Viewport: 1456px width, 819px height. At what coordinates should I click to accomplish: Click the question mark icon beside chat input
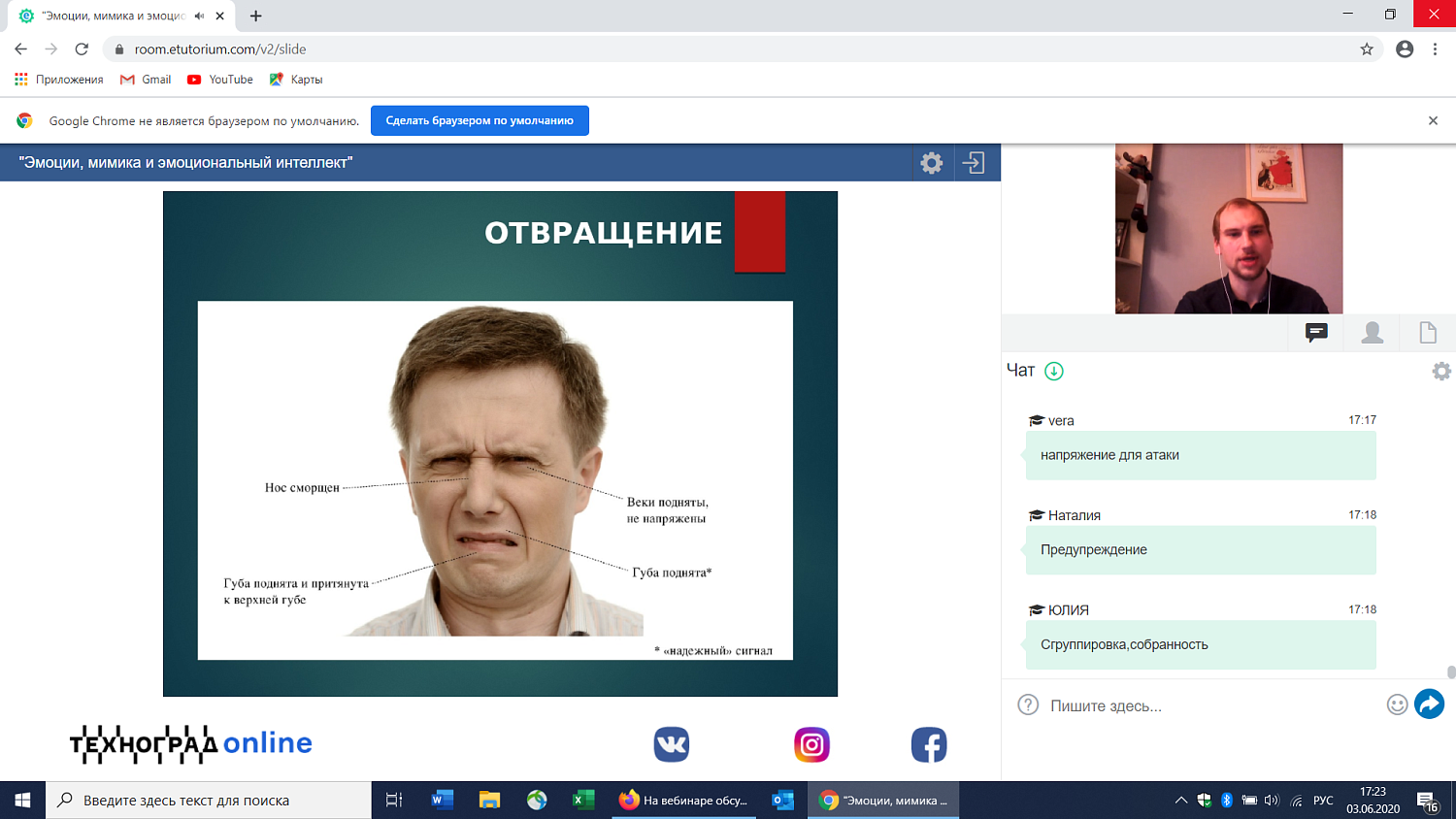[1028, 705]
